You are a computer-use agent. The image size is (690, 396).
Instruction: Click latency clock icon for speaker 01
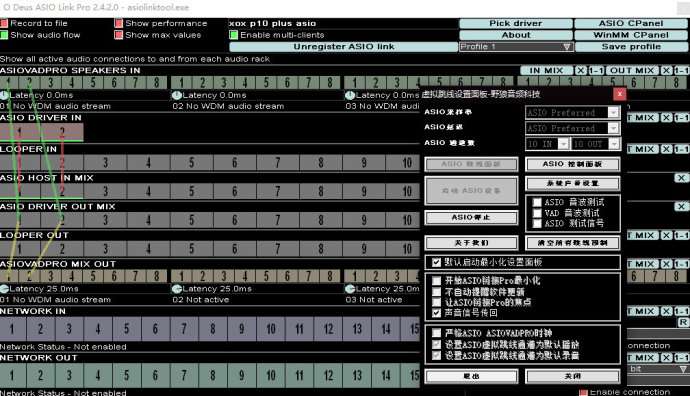(4, 95)
